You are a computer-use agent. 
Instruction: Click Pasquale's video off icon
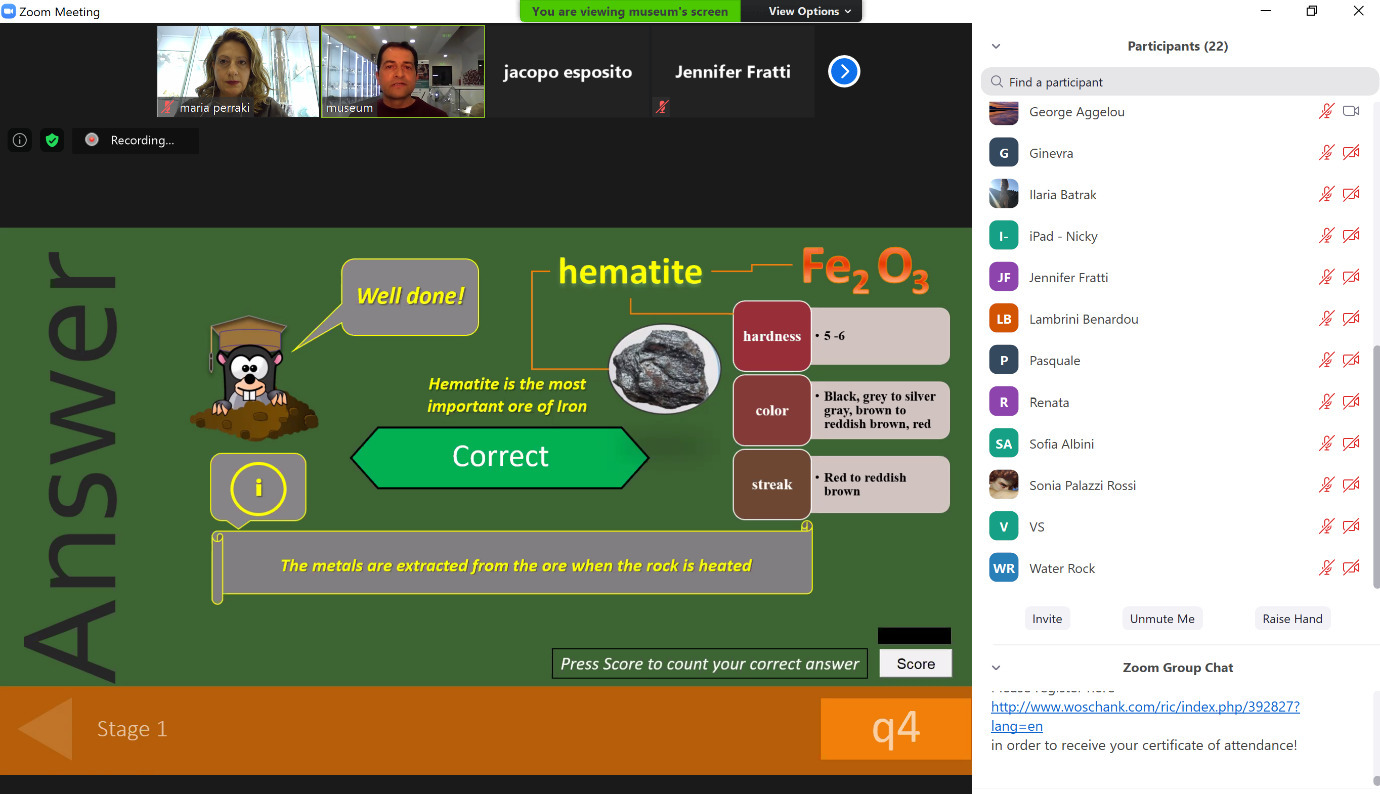(1351, 361)
